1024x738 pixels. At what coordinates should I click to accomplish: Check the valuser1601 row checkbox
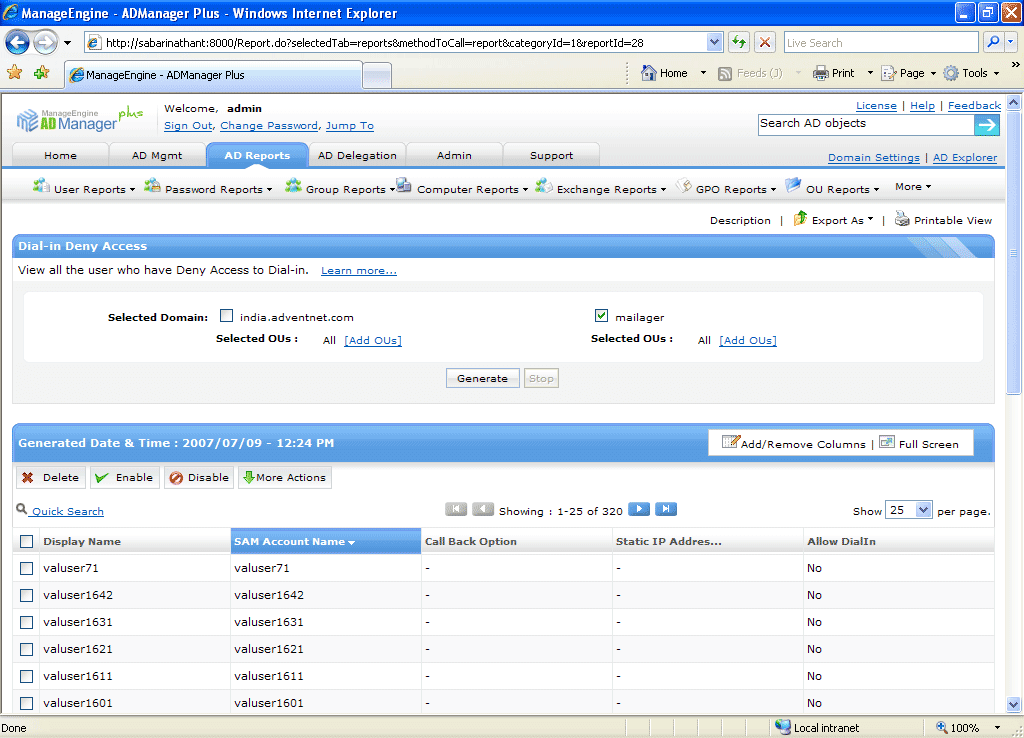click(x=26, y=703)
